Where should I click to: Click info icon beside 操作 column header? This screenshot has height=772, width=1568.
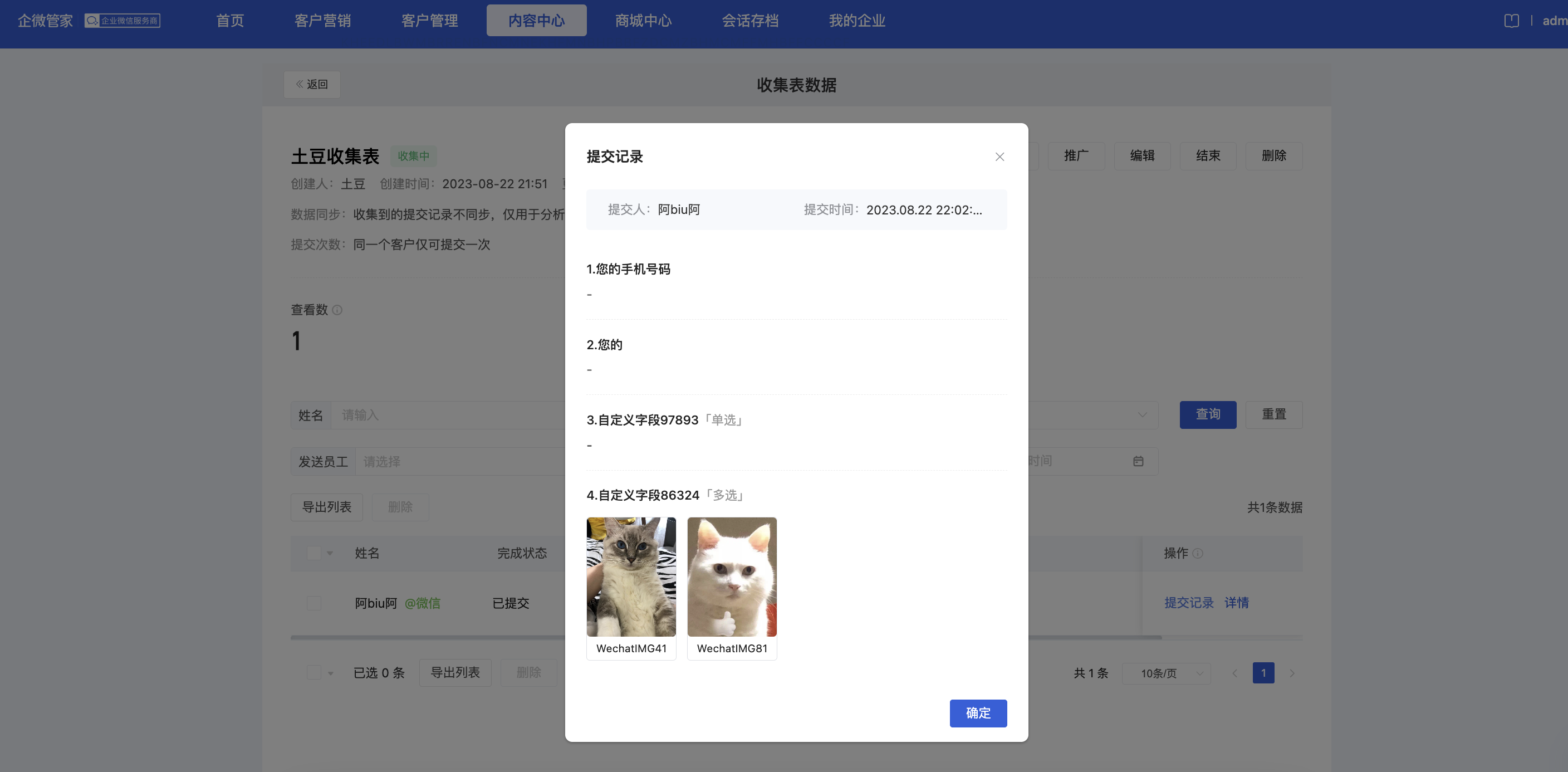point(1197,554)
